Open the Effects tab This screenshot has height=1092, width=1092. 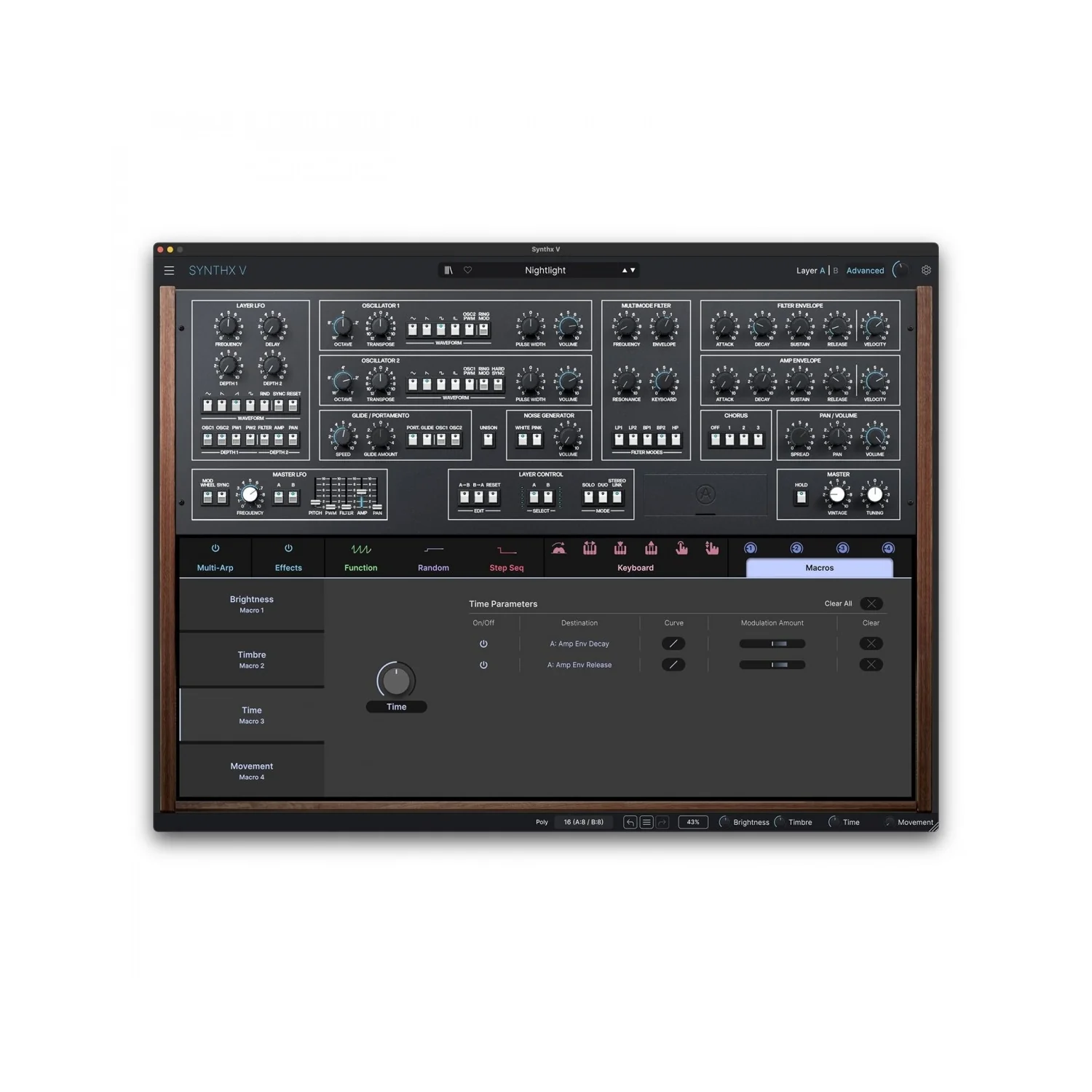pyautogui.click(x=288, y=568)
